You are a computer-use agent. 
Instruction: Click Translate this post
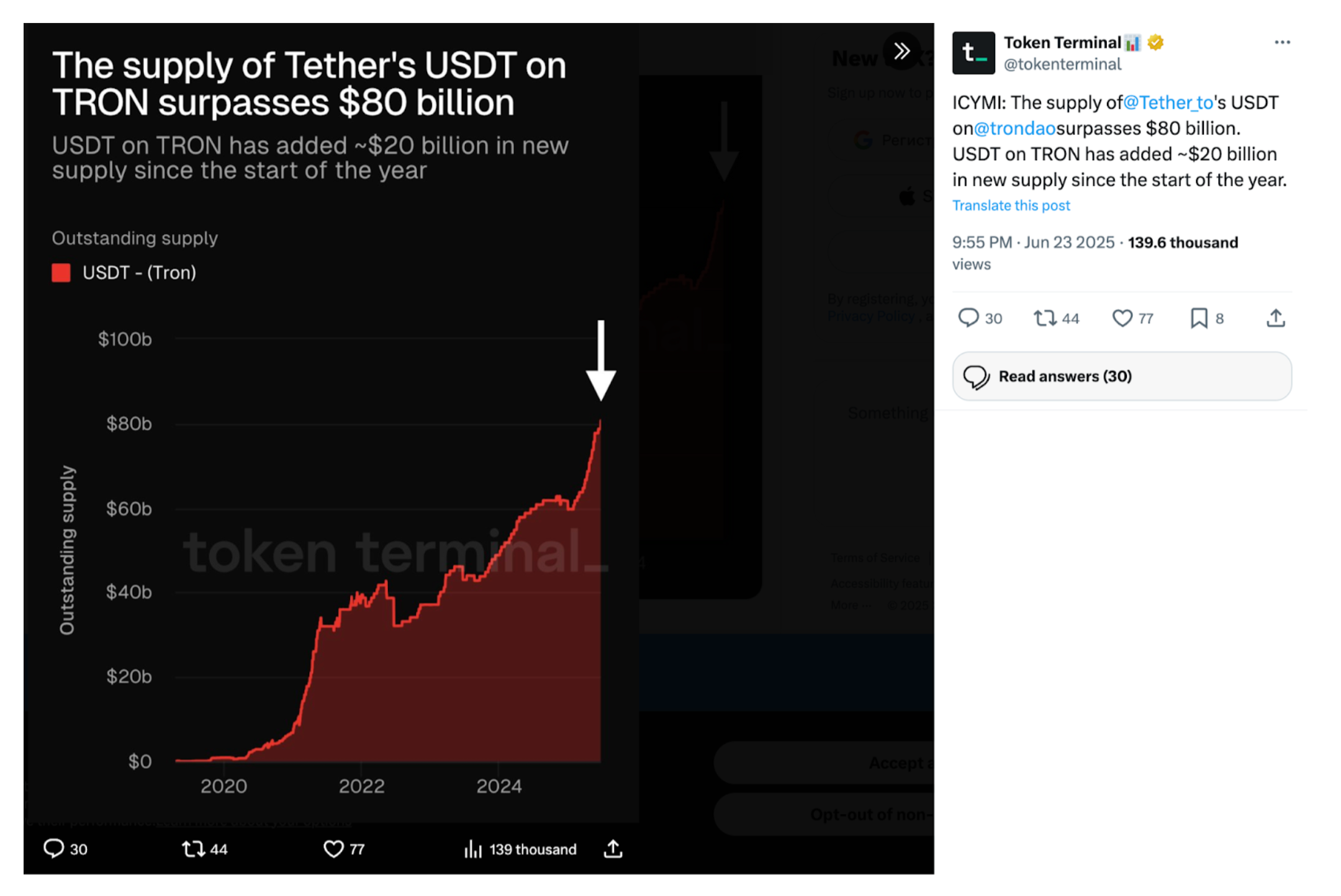coord(1011,205)
